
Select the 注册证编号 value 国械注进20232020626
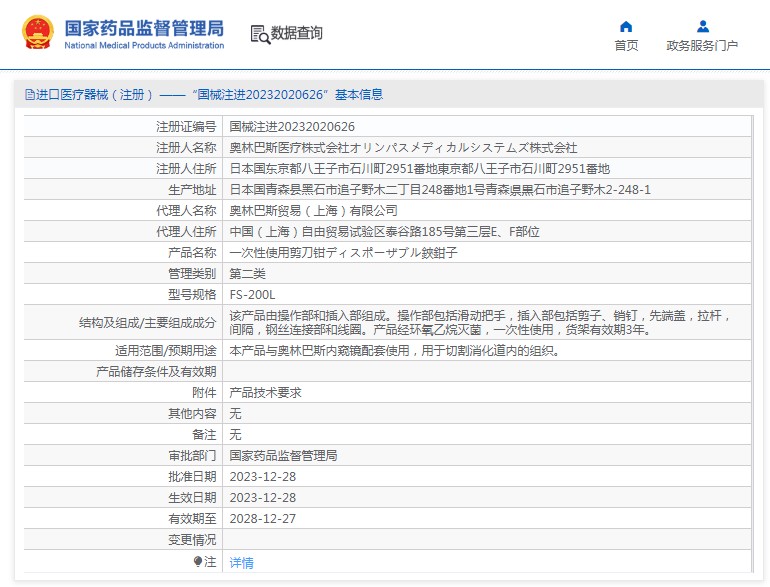point(292,127)
